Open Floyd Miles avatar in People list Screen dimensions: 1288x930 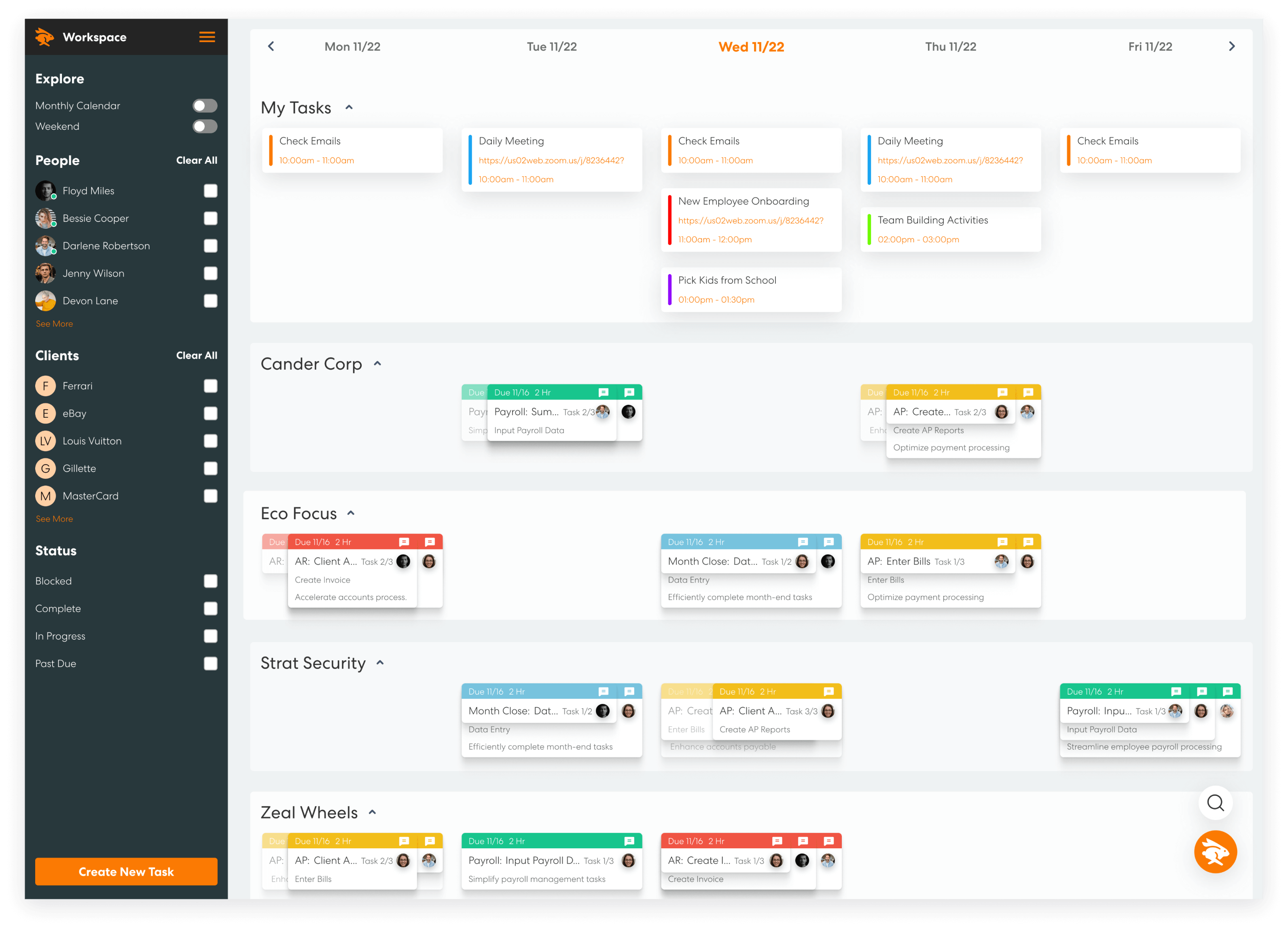pyautogui.click(x=45, y=191)
